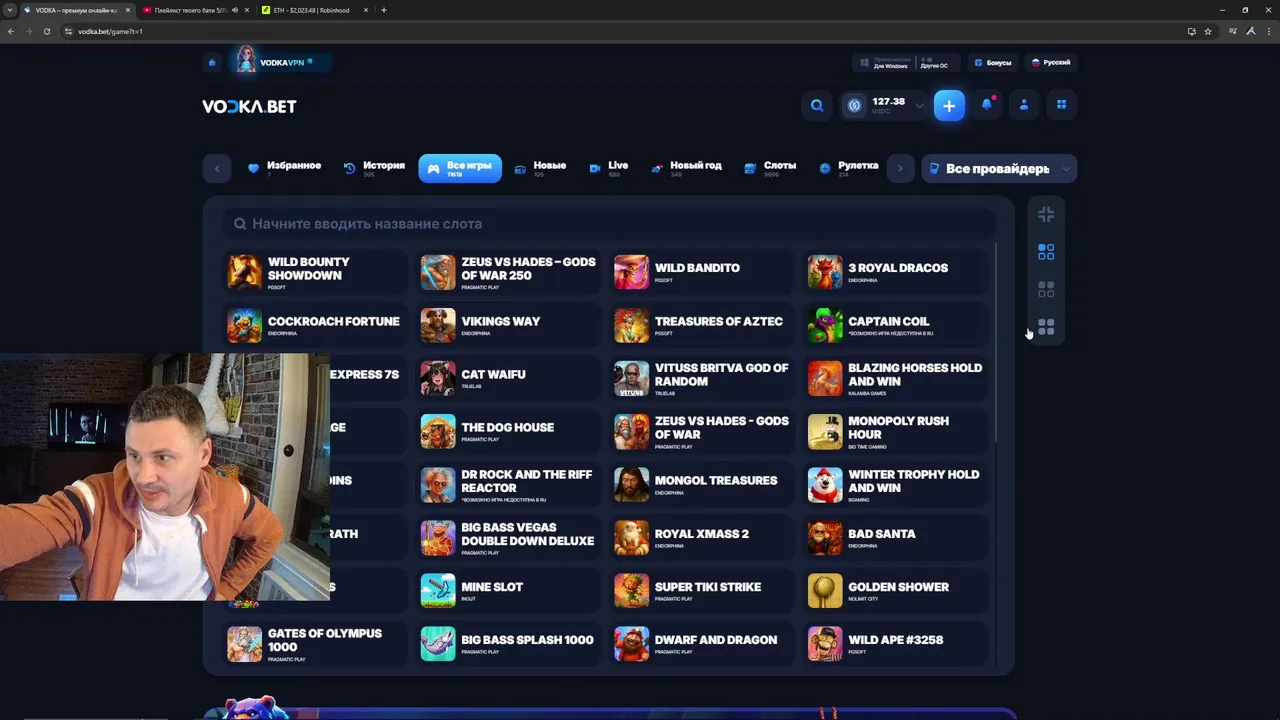1280x720 pixels.
Task: Open 3 Royal Dracos game
Action: coord(896,271)
